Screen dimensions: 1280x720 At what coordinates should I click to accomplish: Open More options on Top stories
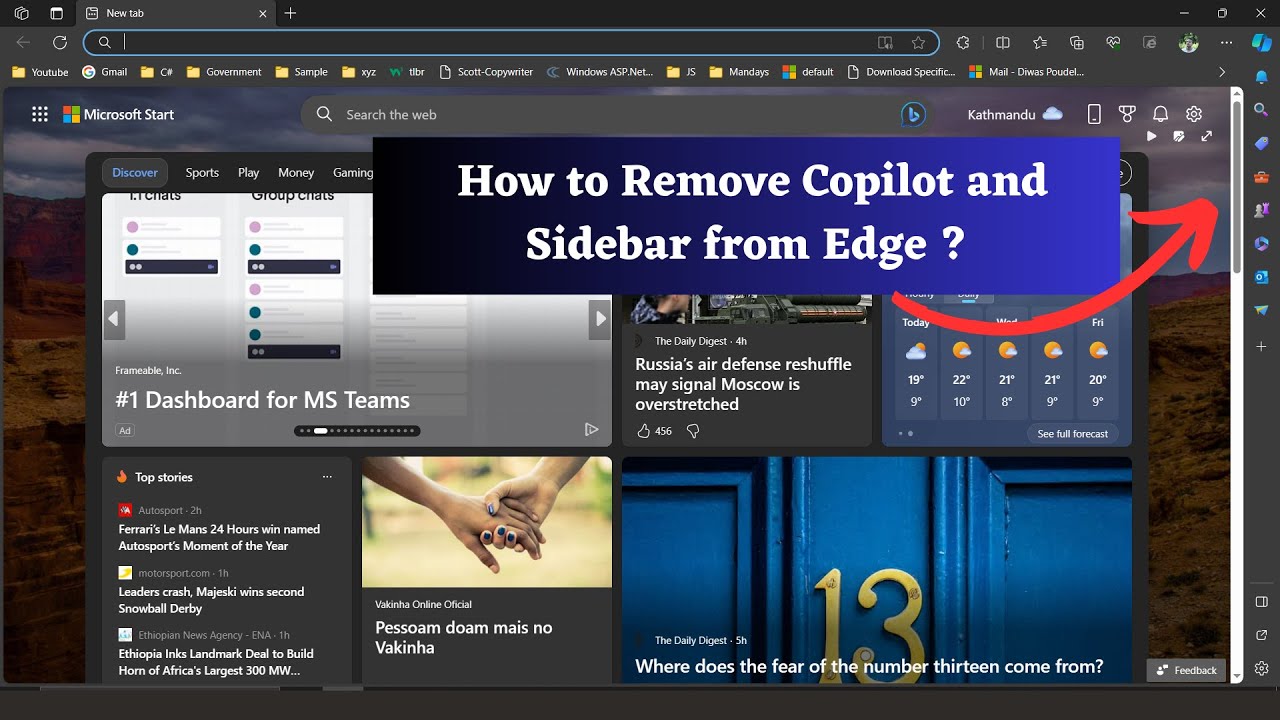tap(327, 477)
